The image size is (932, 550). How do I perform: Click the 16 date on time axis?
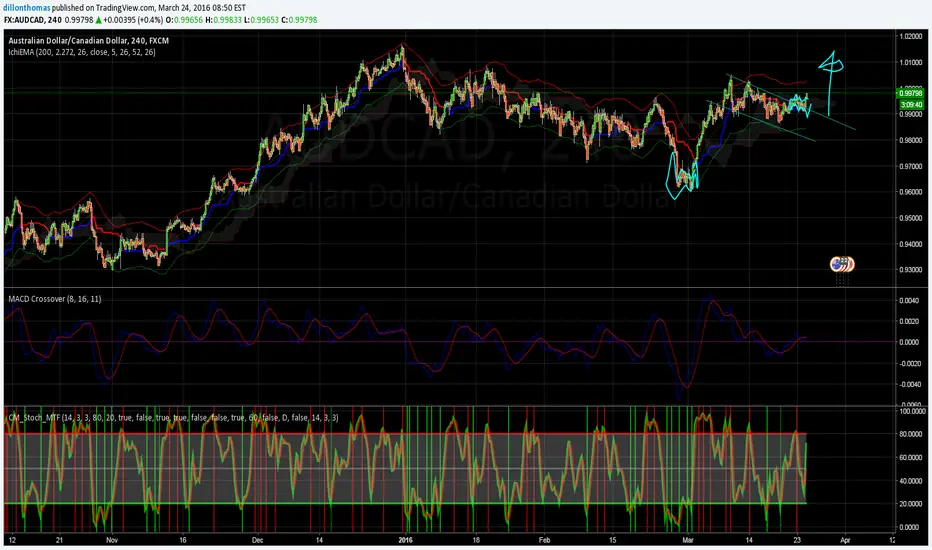click(183, 540)
